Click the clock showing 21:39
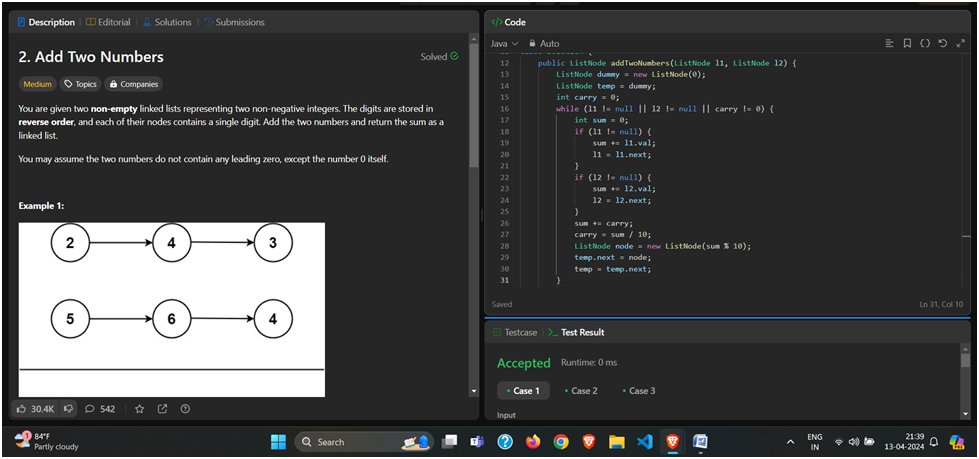This screenshot has height=459, width=979. tap(905, 442)
